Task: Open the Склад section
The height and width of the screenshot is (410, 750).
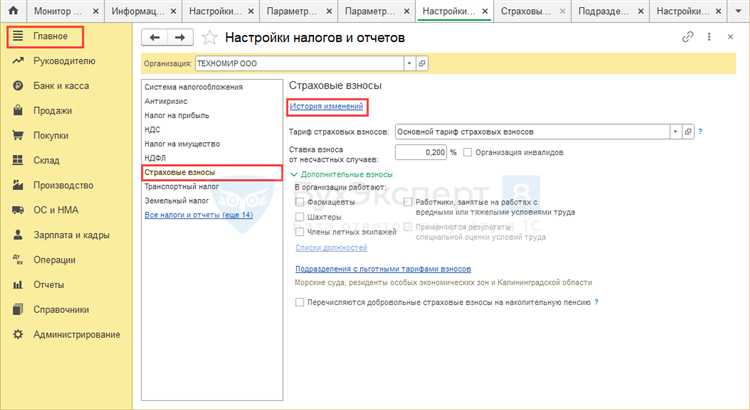Action: pyautogui.click(x=46, y=160)
